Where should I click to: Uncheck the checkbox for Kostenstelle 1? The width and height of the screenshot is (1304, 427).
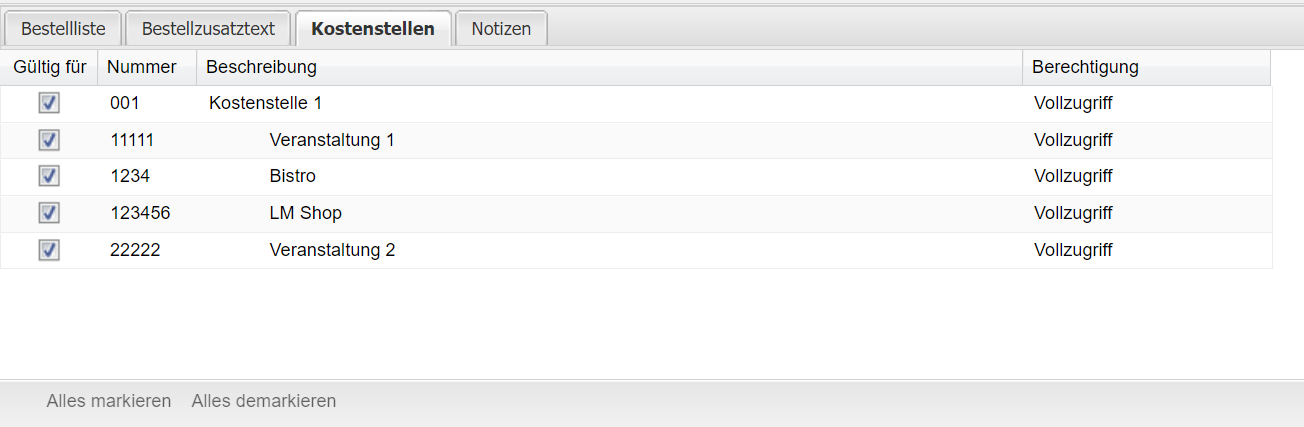coord(49,103)
